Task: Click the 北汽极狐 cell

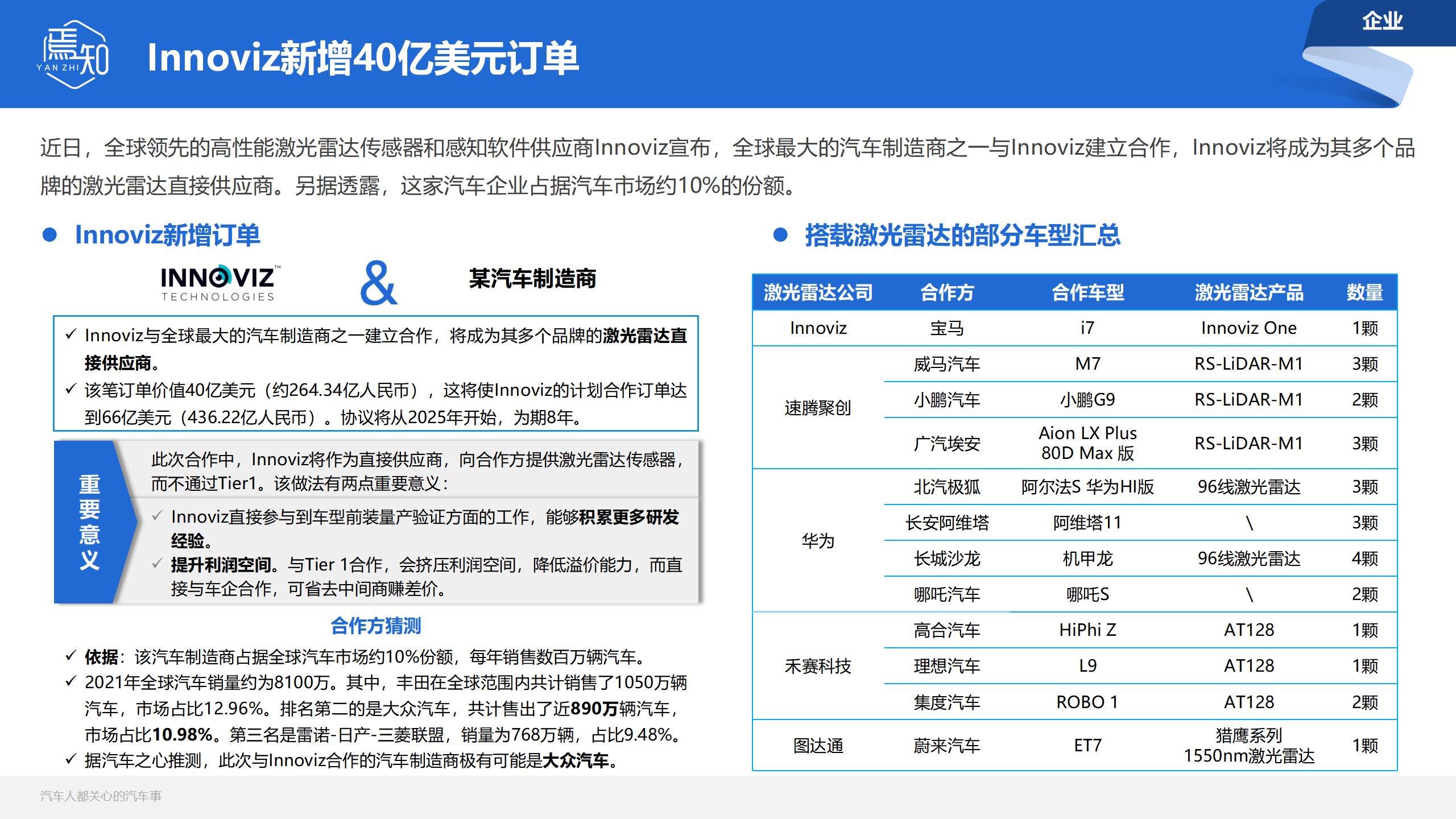Action: point(947,487)
